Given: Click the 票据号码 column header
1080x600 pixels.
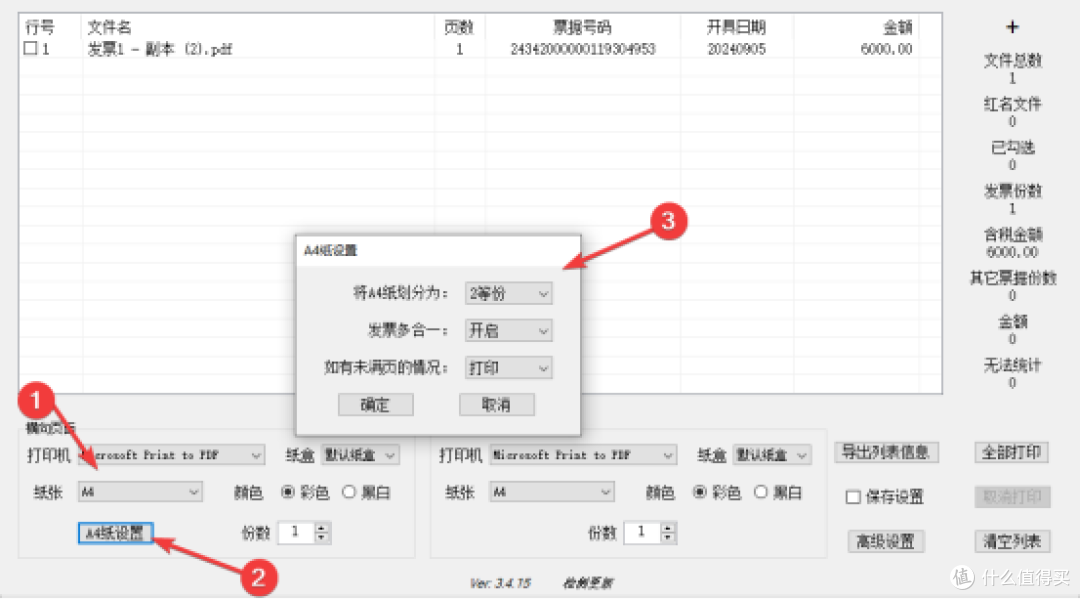Looking at the screenshot, I should 582,28.
